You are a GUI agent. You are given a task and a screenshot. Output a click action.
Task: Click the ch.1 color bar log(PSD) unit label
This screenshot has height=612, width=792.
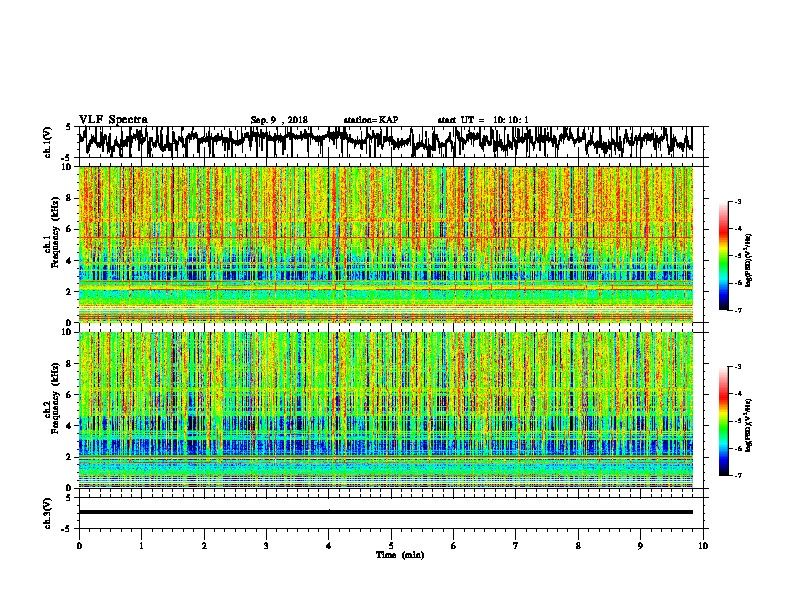click(x=748, y=260)
